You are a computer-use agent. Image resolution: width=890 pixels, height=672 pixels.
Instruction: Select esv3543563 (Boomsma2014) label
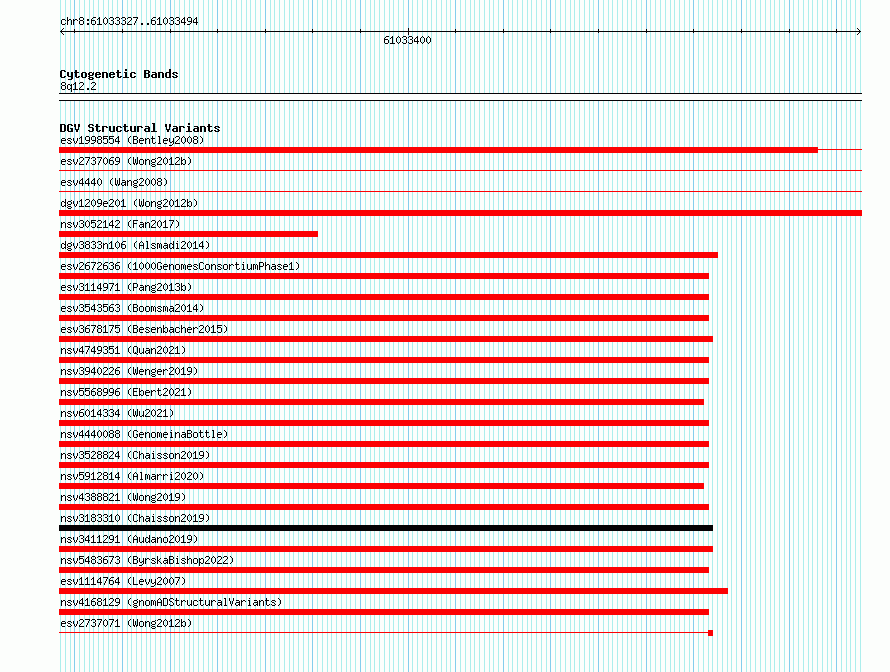132,308
